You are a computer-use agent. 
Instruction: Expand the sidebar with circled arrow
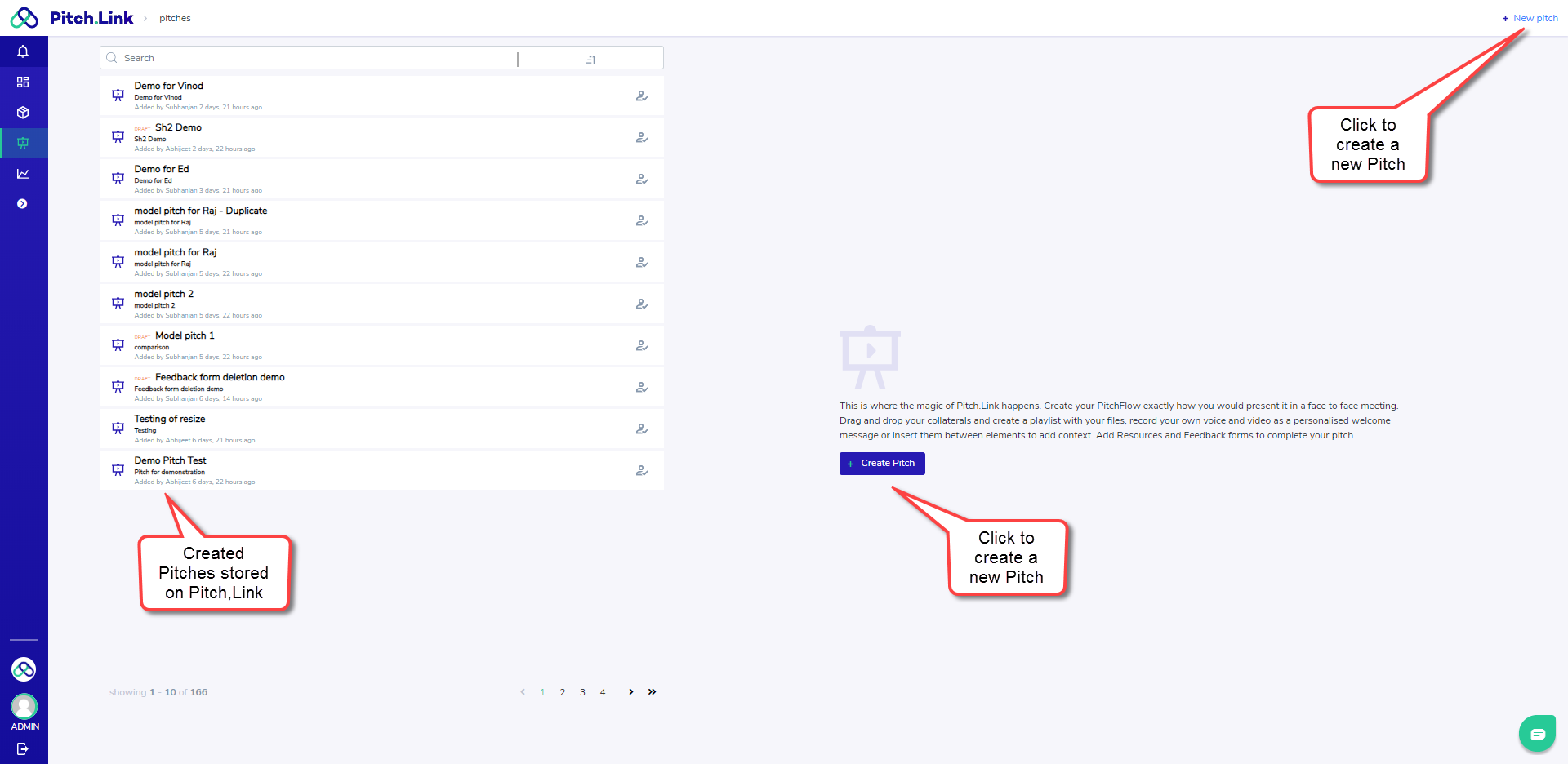[23, 204]
